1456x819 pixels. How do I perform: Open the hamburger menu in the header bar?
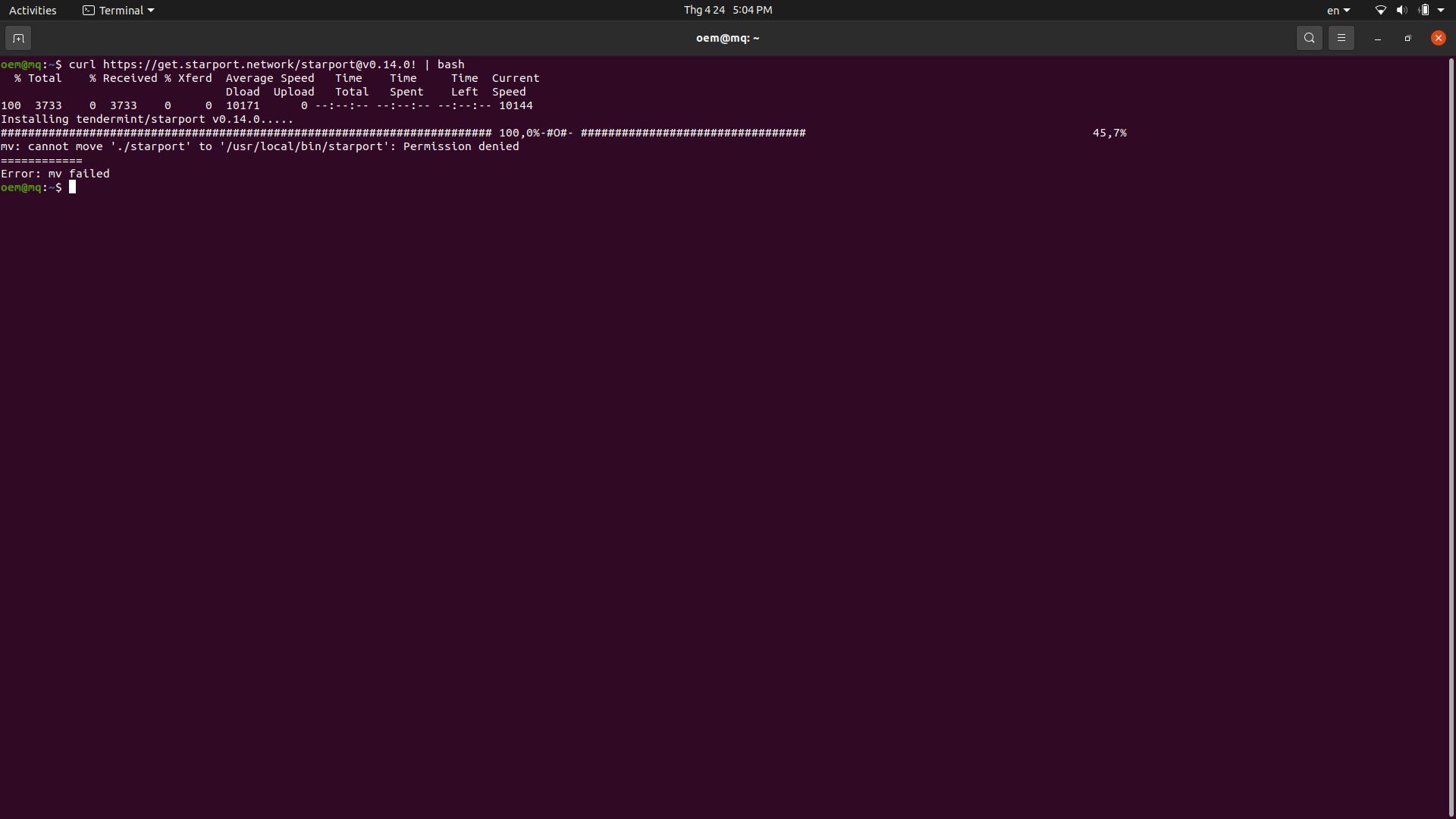[x=1341, y=38]
